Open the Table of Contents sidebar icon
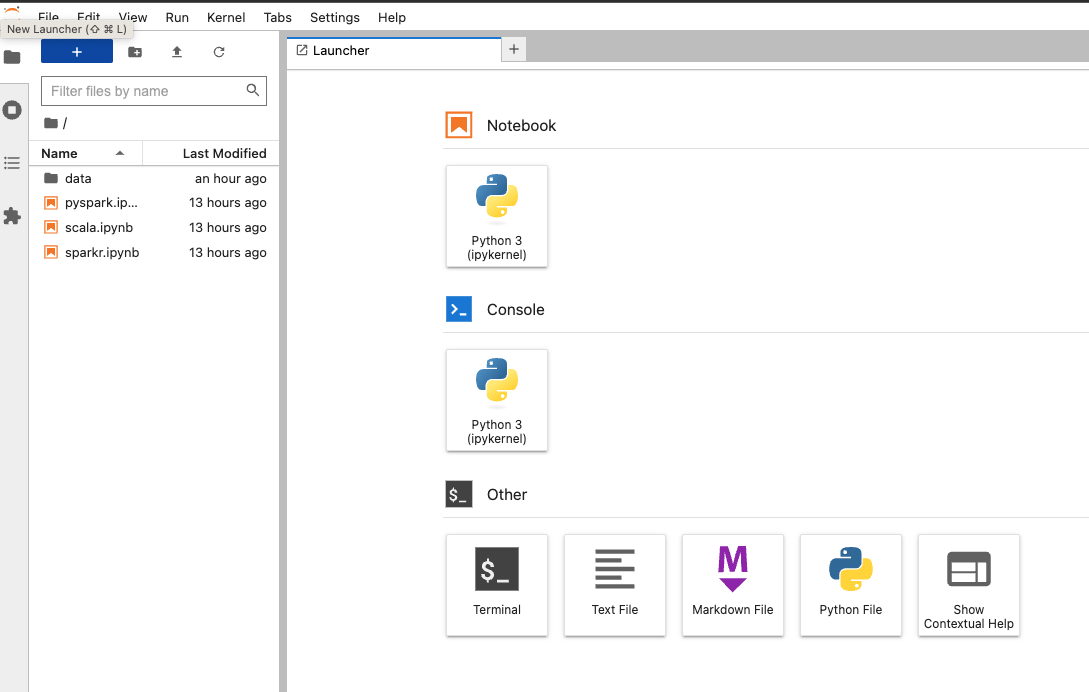The height and width of the screenshot is (692, 1089). point(13,163)
